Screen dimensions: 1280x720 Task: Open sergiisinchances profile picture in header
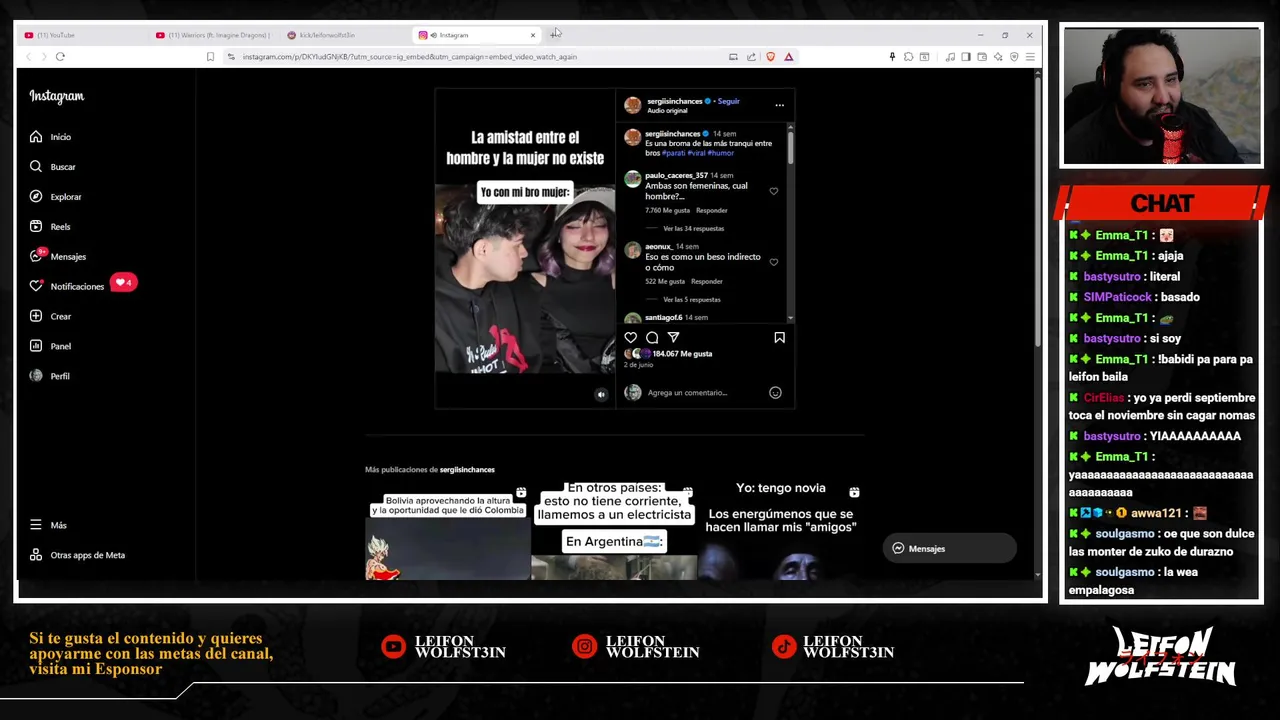[632, 105]
